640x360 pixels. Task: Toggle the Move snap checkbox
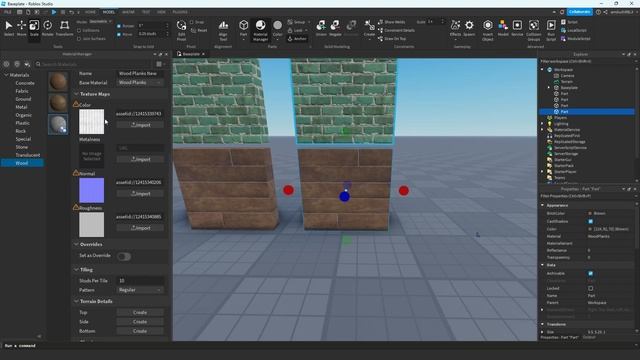click(119, 34)
